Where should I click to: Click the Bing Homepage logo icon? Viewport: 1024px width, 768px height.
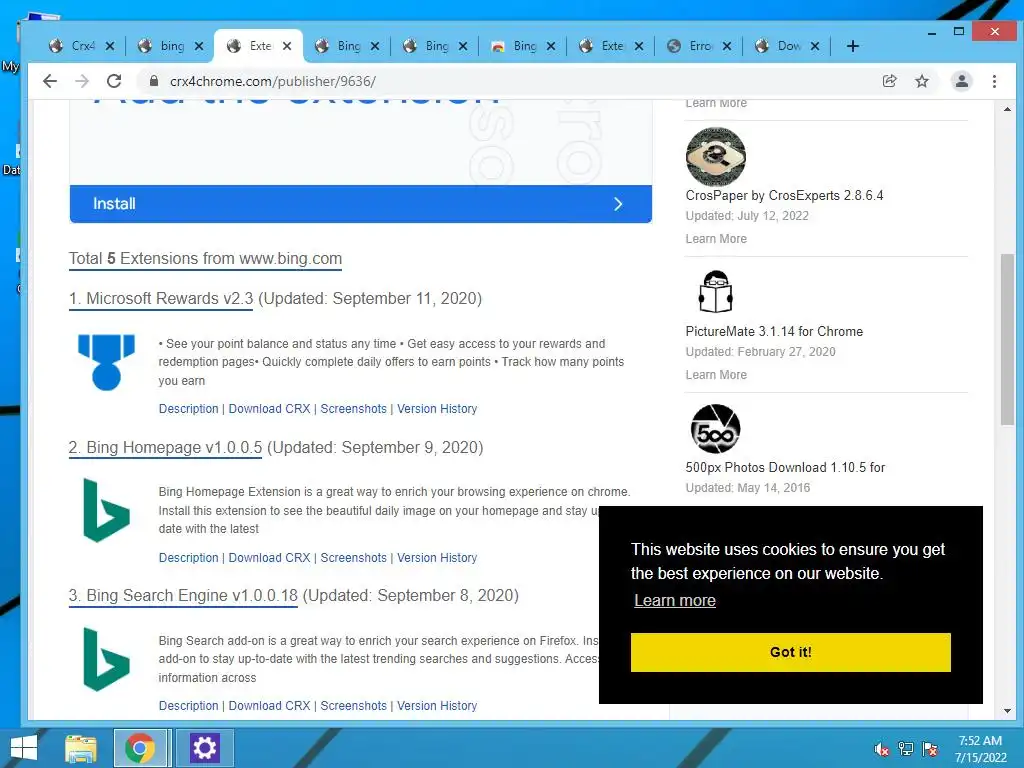(x=106, y=511)
